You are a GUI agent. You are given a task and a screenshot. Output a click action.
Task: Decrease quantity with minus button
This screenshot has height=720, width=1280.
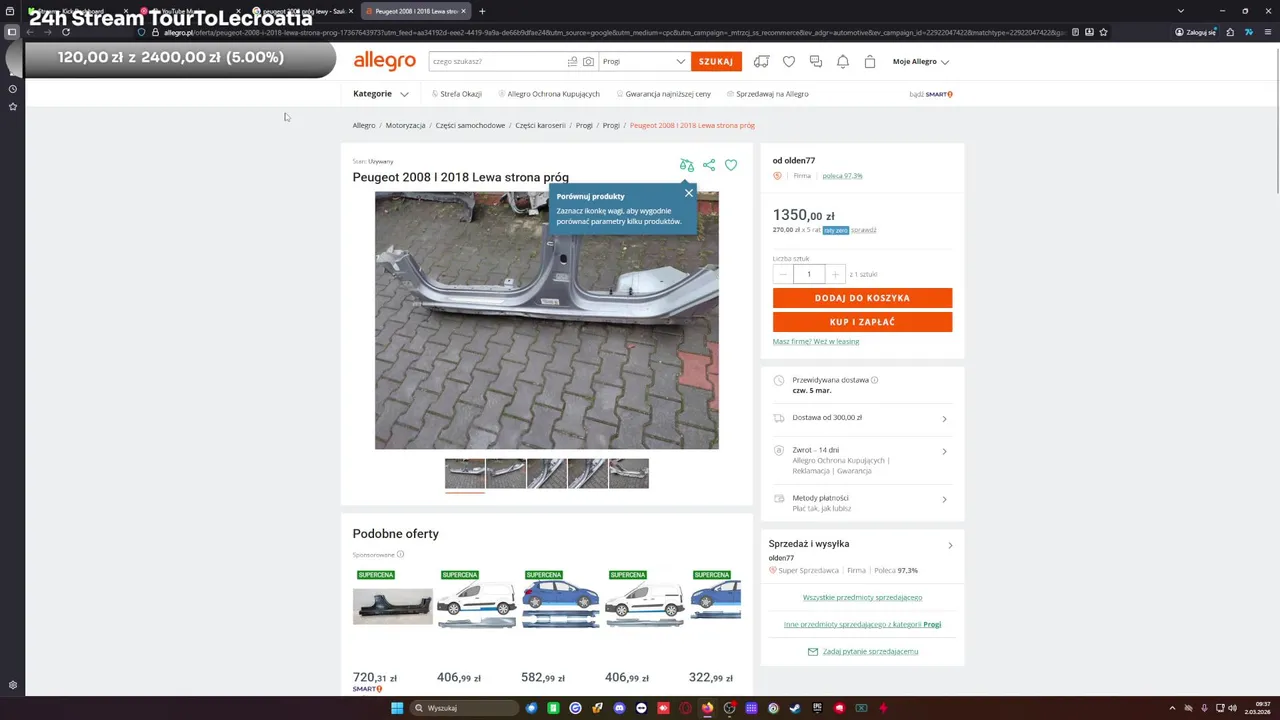[783, 274]
